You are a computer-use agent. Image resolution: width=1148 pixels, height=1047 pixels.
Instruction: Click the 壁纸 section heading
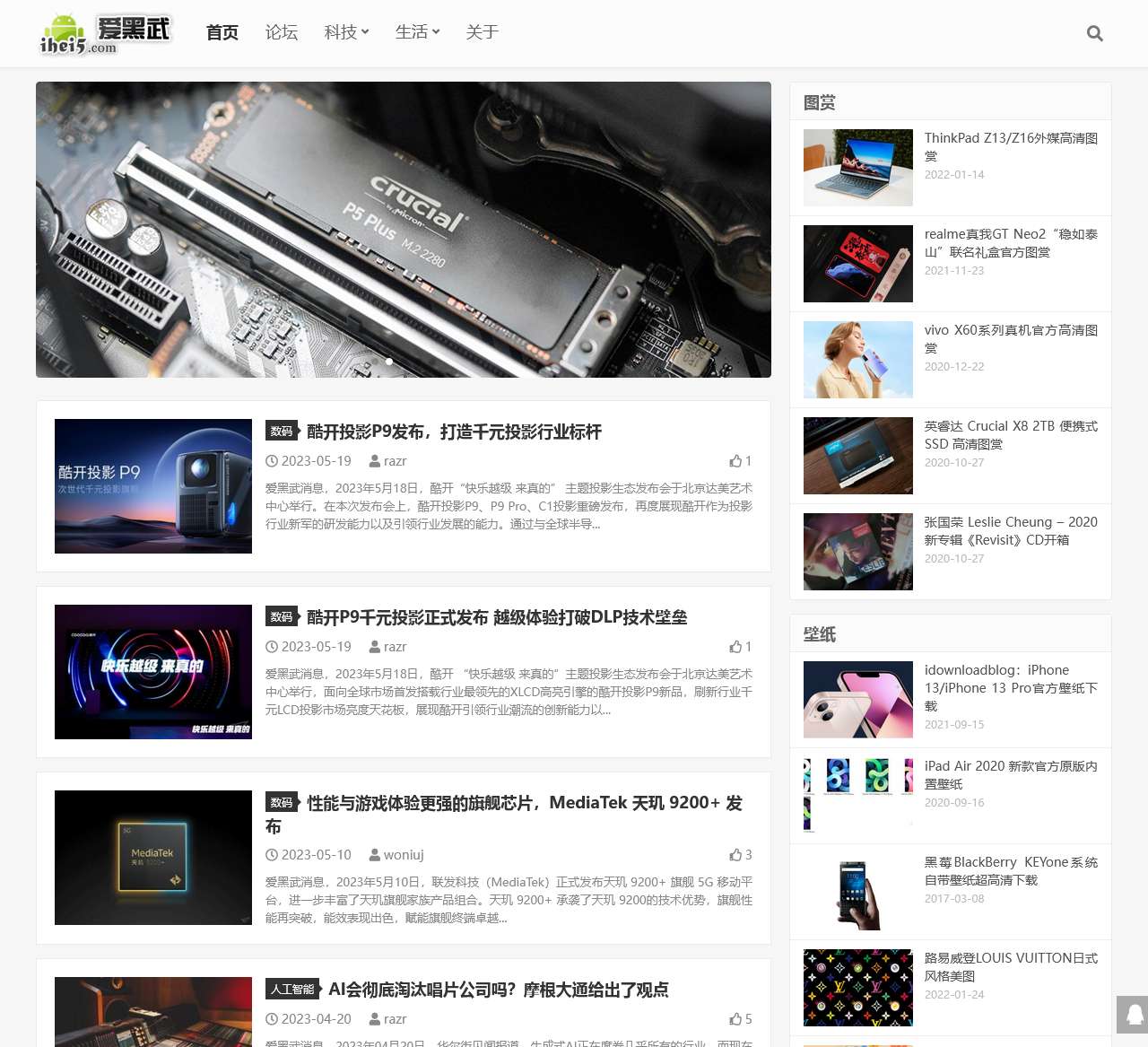pos(820,634)
